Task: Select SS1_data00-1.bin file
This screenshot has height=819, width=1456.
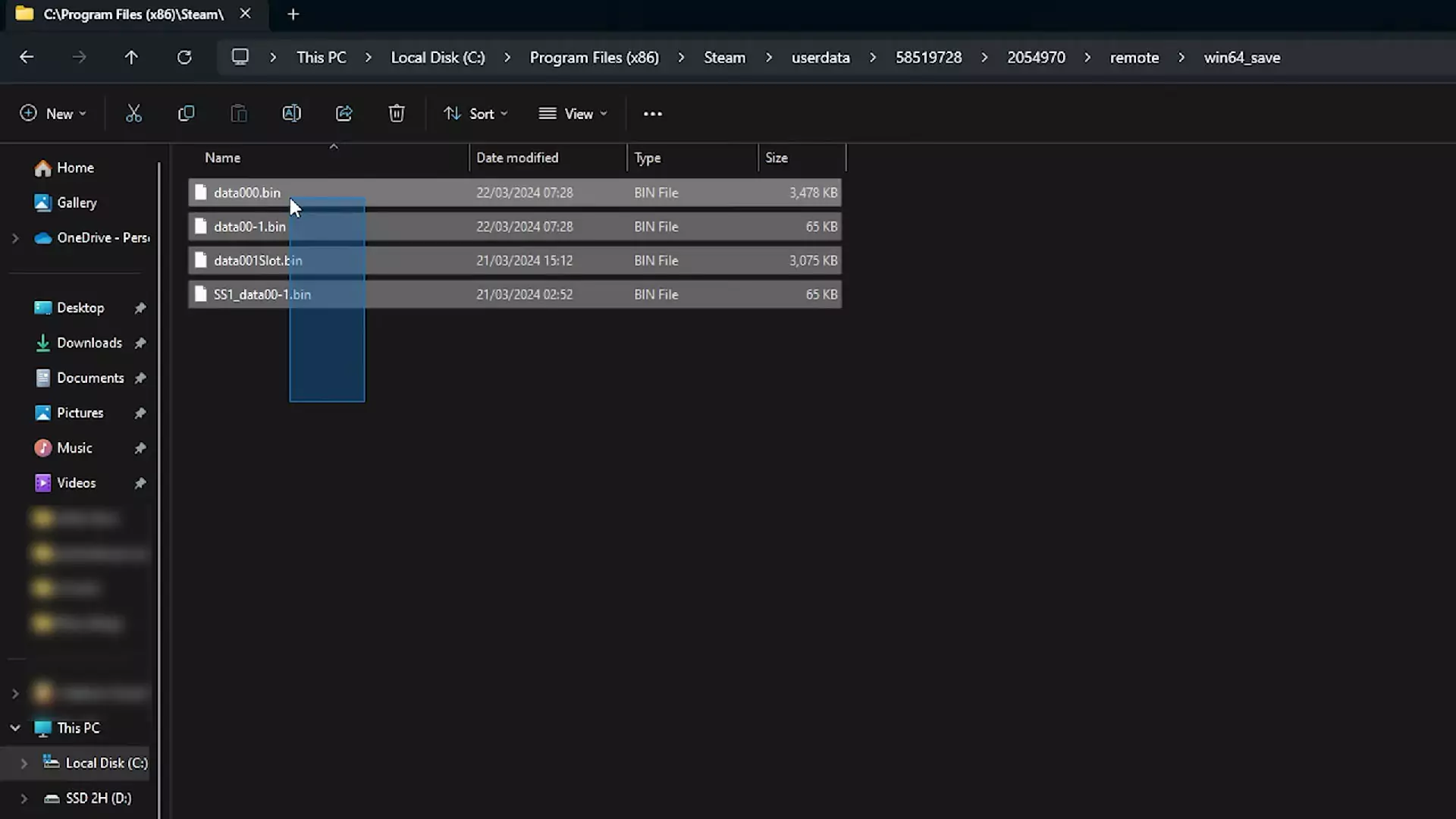Action: tap(263, 294)
